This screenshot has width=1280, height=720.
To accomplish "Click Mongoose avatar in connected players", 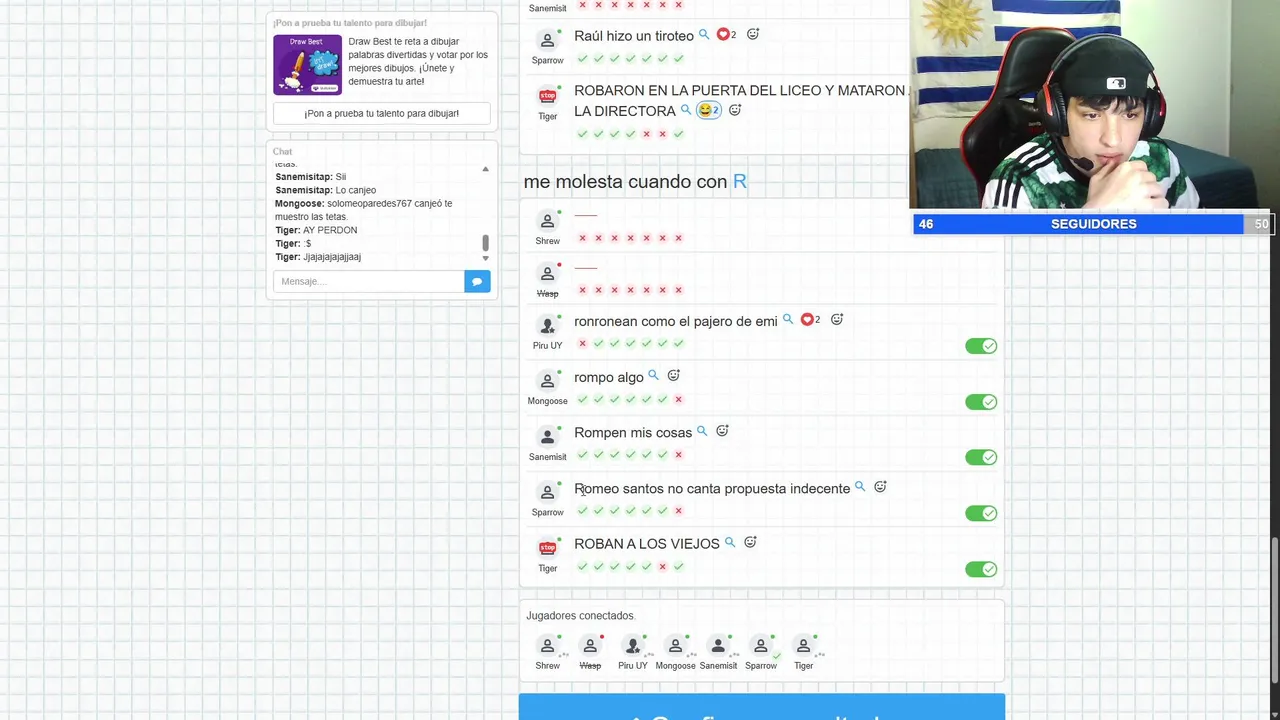I will click(x=675, y=646).
